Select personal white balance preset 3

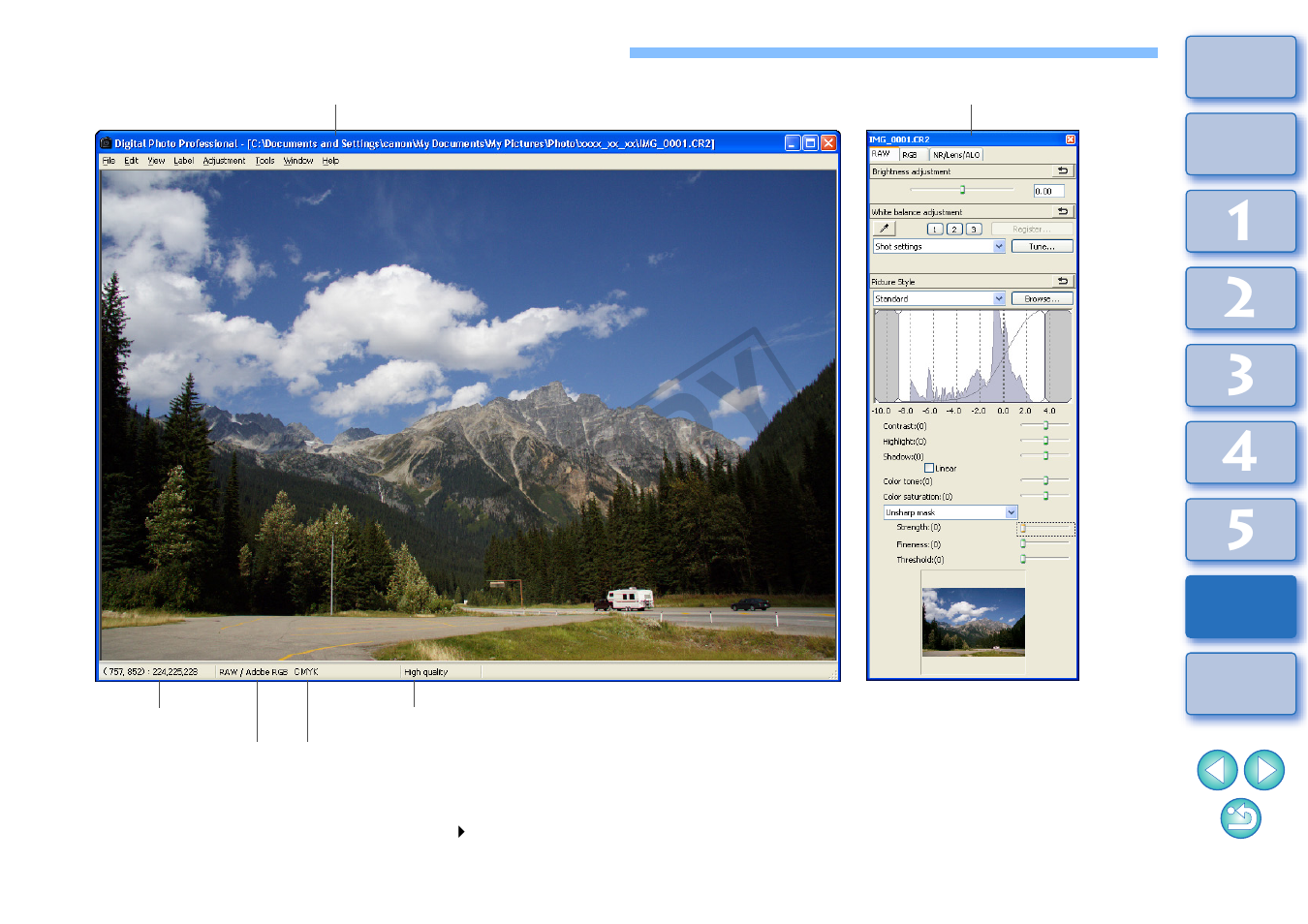point(974,230)
